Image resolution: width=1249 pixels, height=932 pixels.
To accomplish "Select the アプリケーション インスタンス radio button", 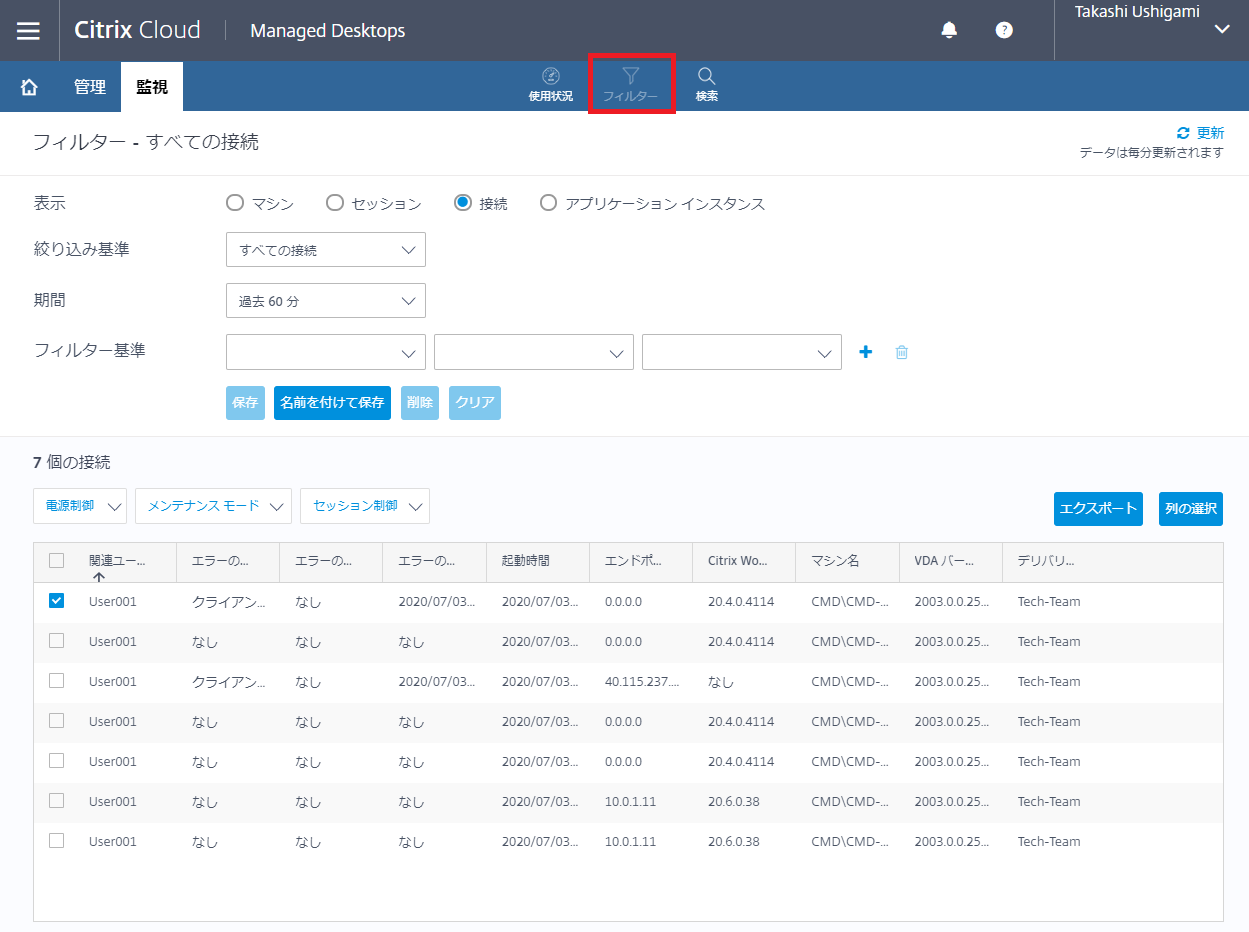I will (x=548, y=202).
